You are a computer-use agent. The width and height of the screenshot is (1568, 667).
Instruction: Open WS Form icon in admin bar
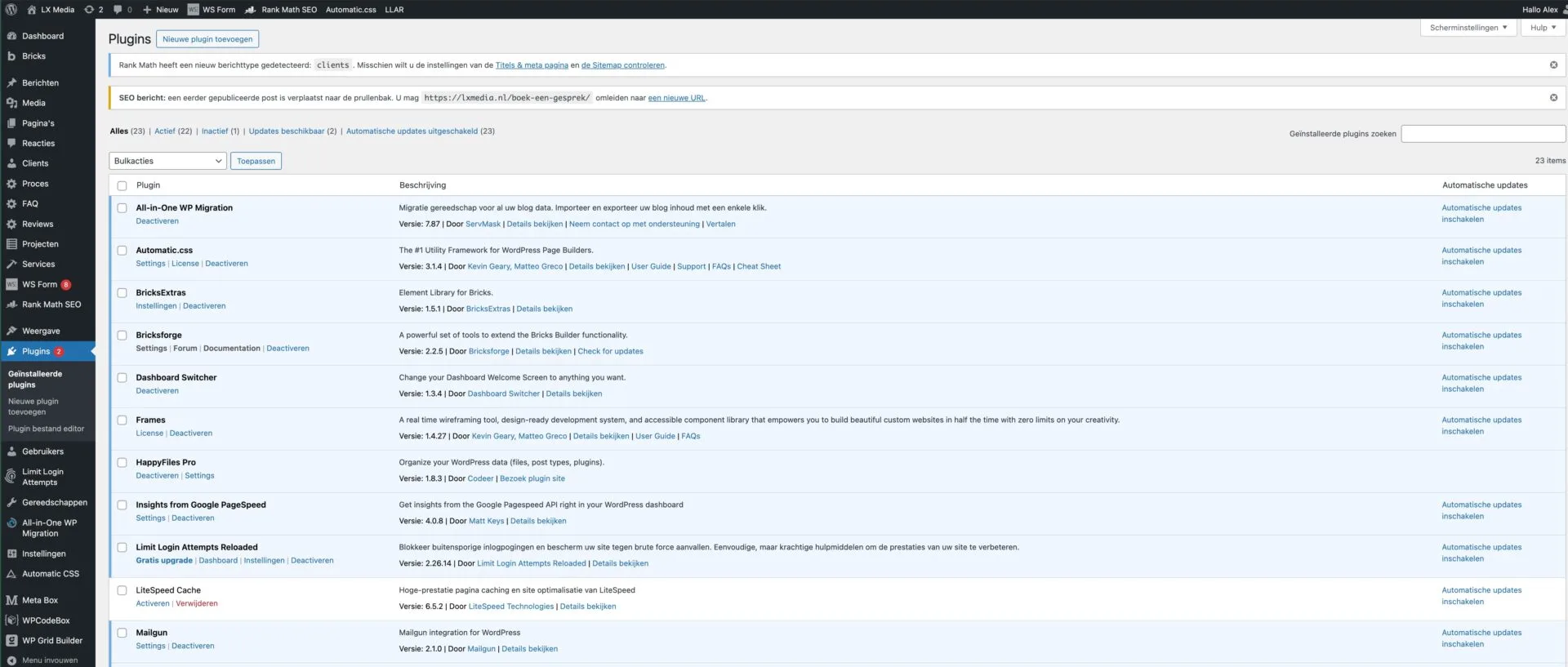pos(194,10)
